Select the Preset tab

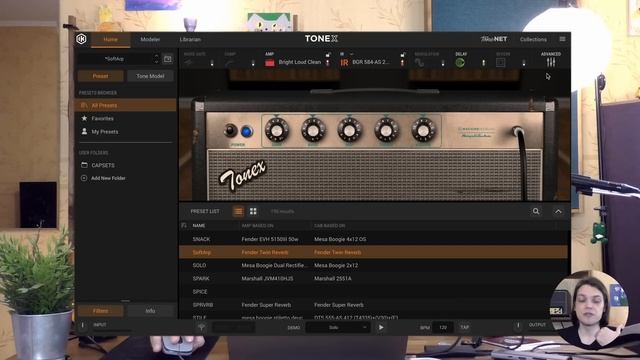click(100, 76)
